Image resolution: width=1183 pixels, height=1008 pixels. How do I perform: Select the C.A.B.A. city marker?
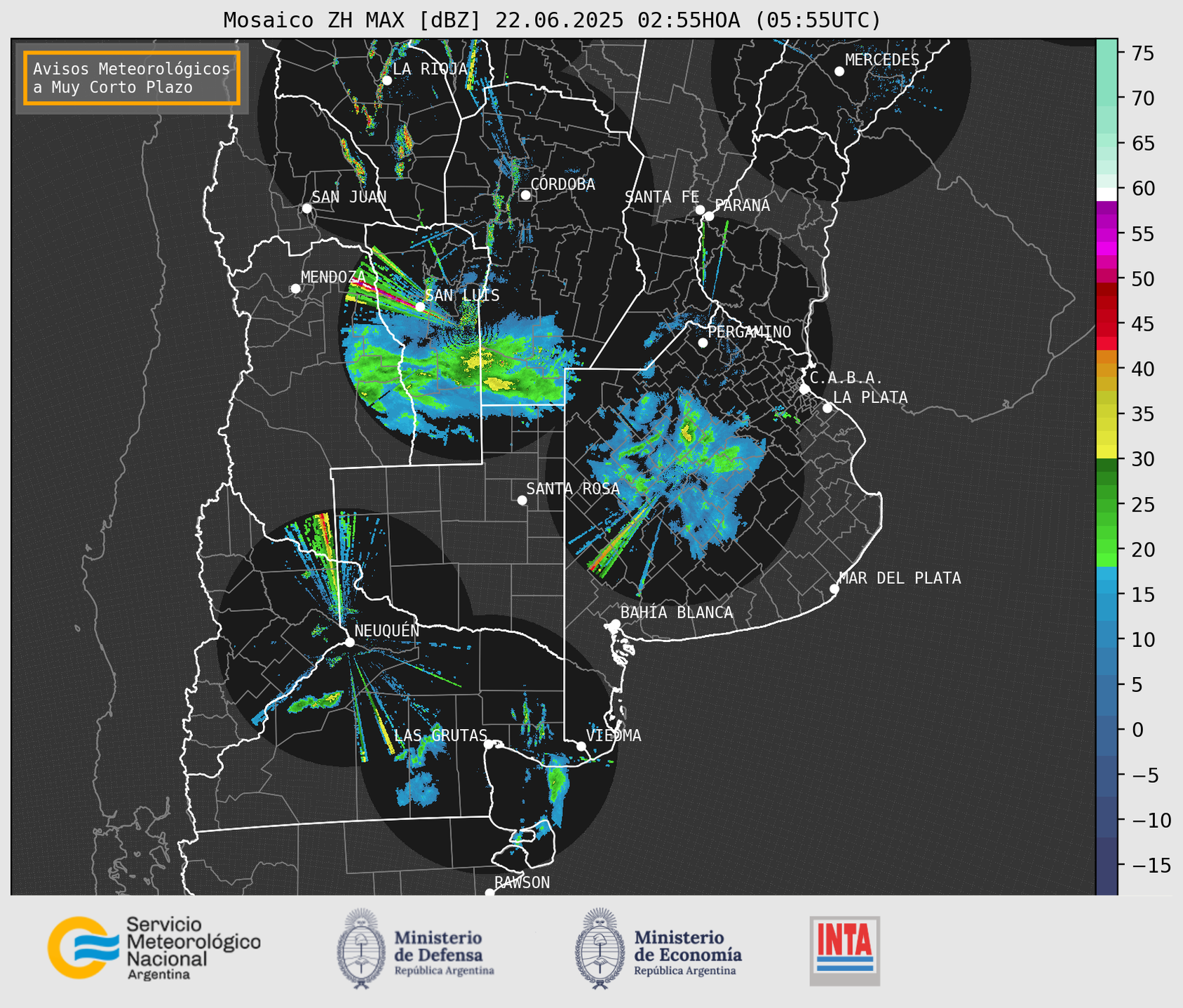coord(804,389)
